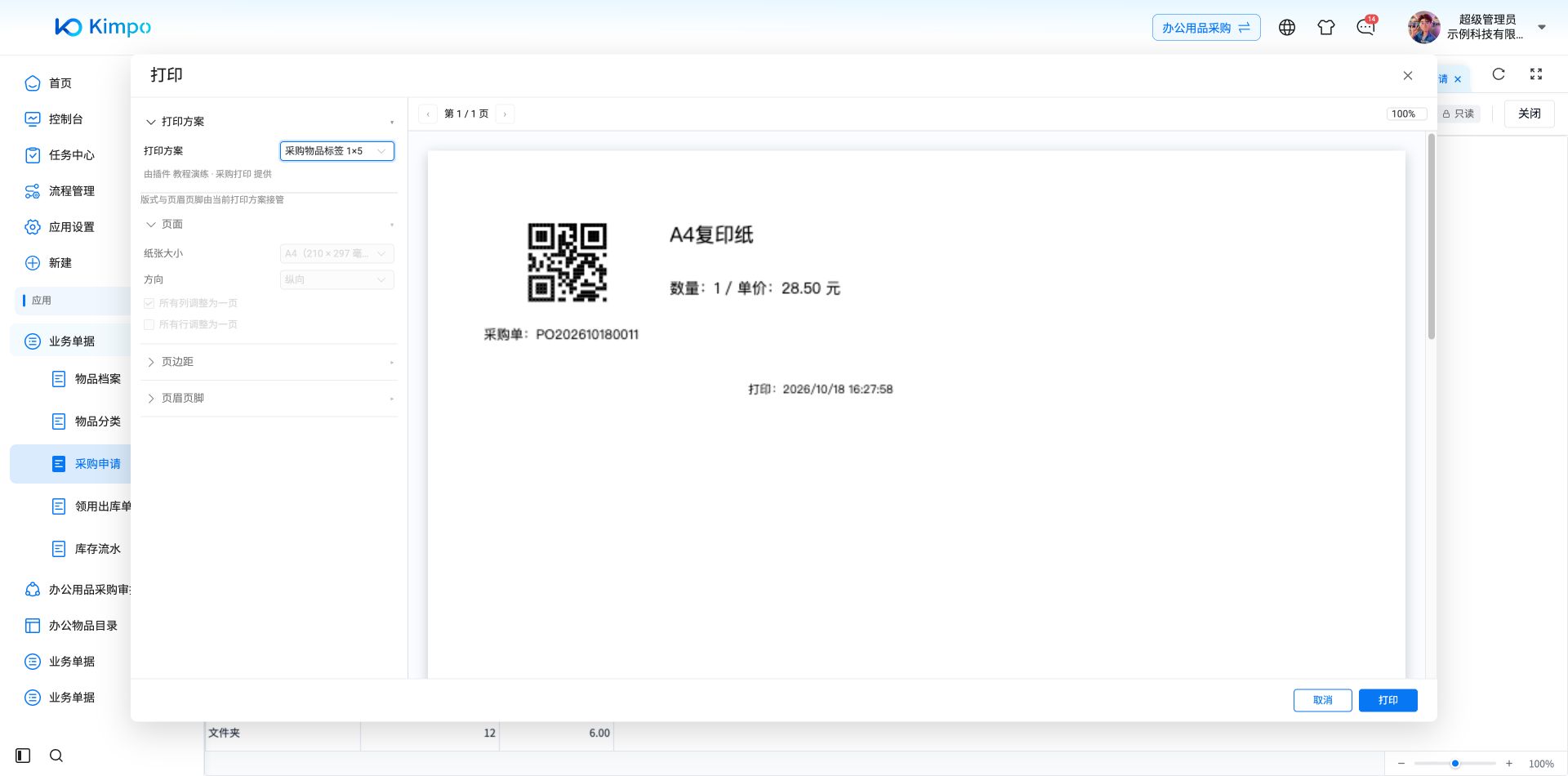
Task: Click the search icon at sidebar bottom
Action: (x=56, y=756)
